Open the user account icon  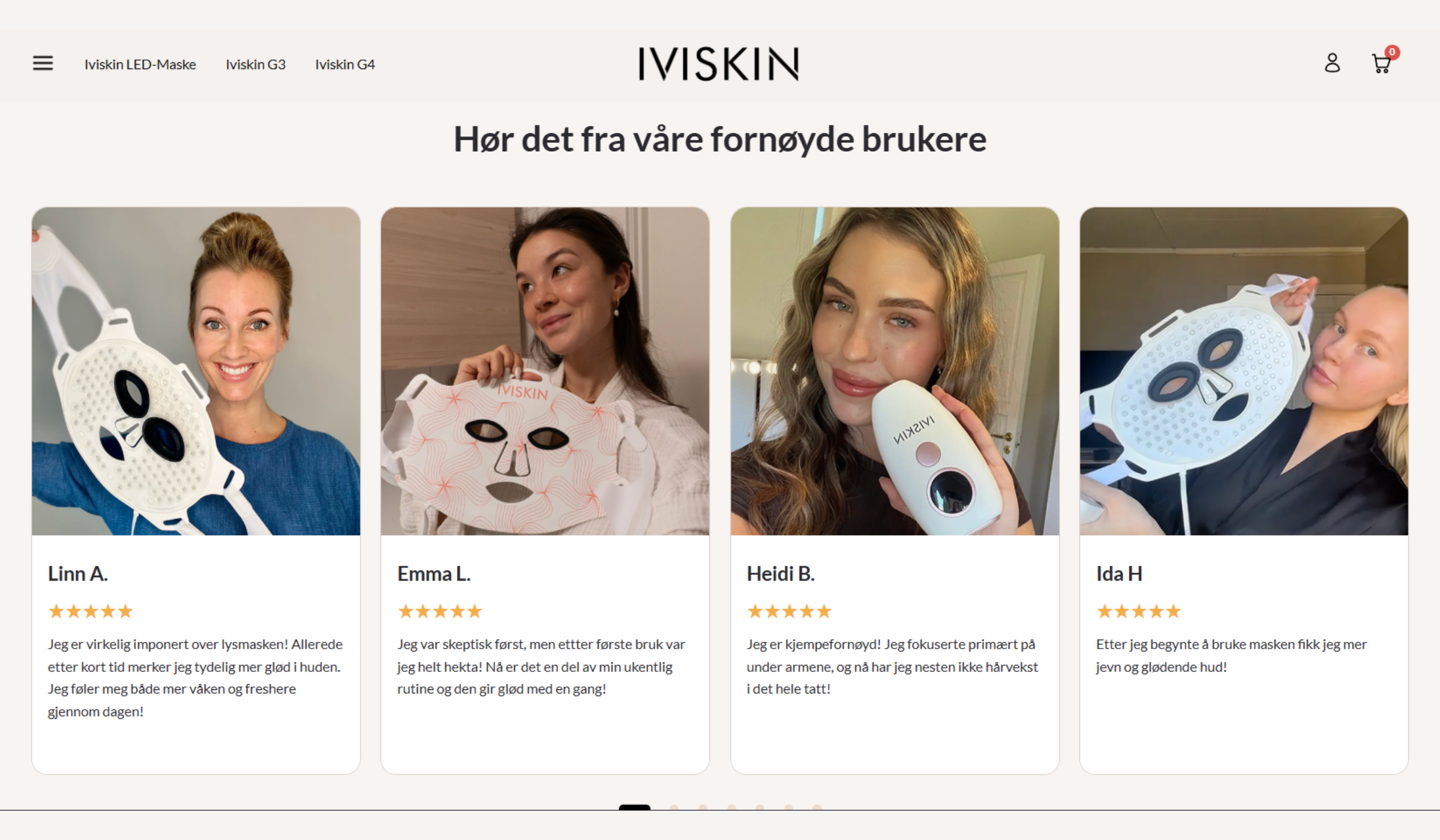[1332, 63]
